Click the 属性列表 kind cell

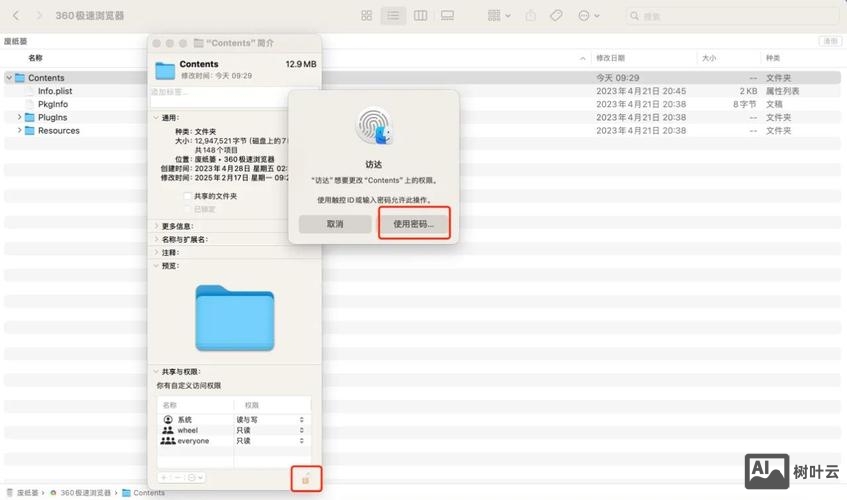[782, 91]
